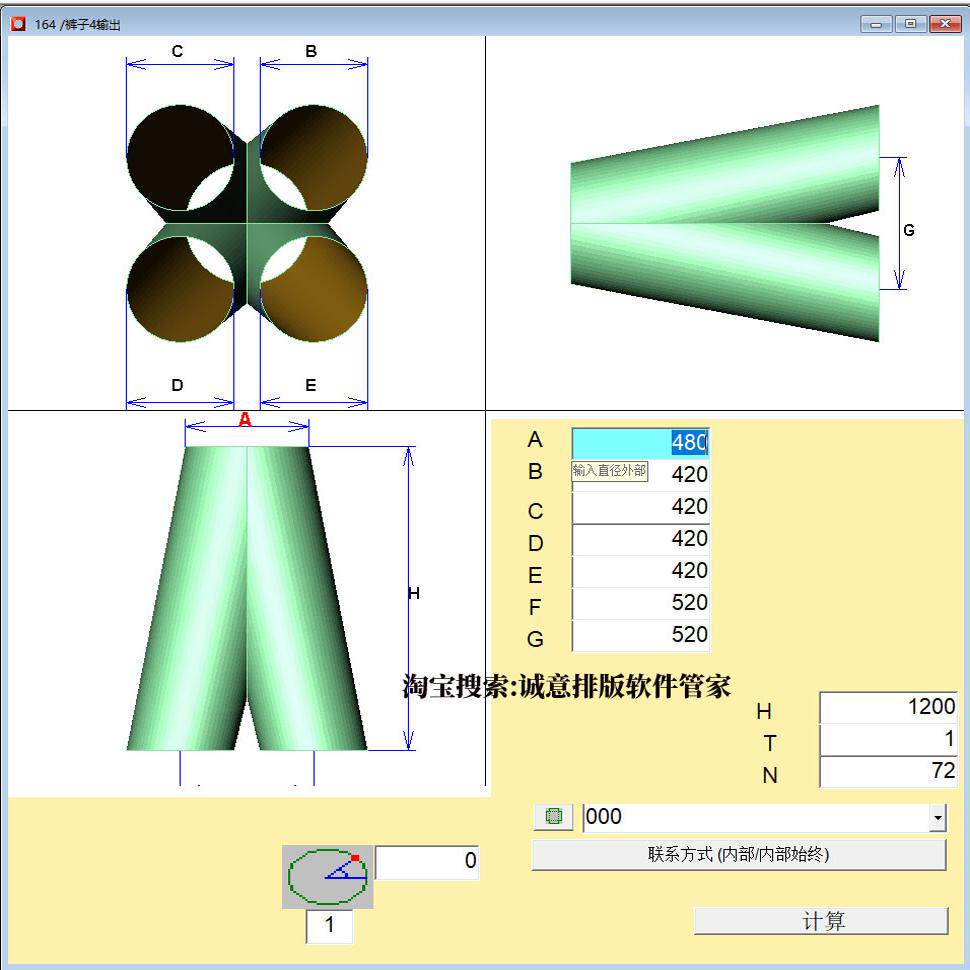Maximize the 164 window
Screen dimensions: 970x970
910,24
